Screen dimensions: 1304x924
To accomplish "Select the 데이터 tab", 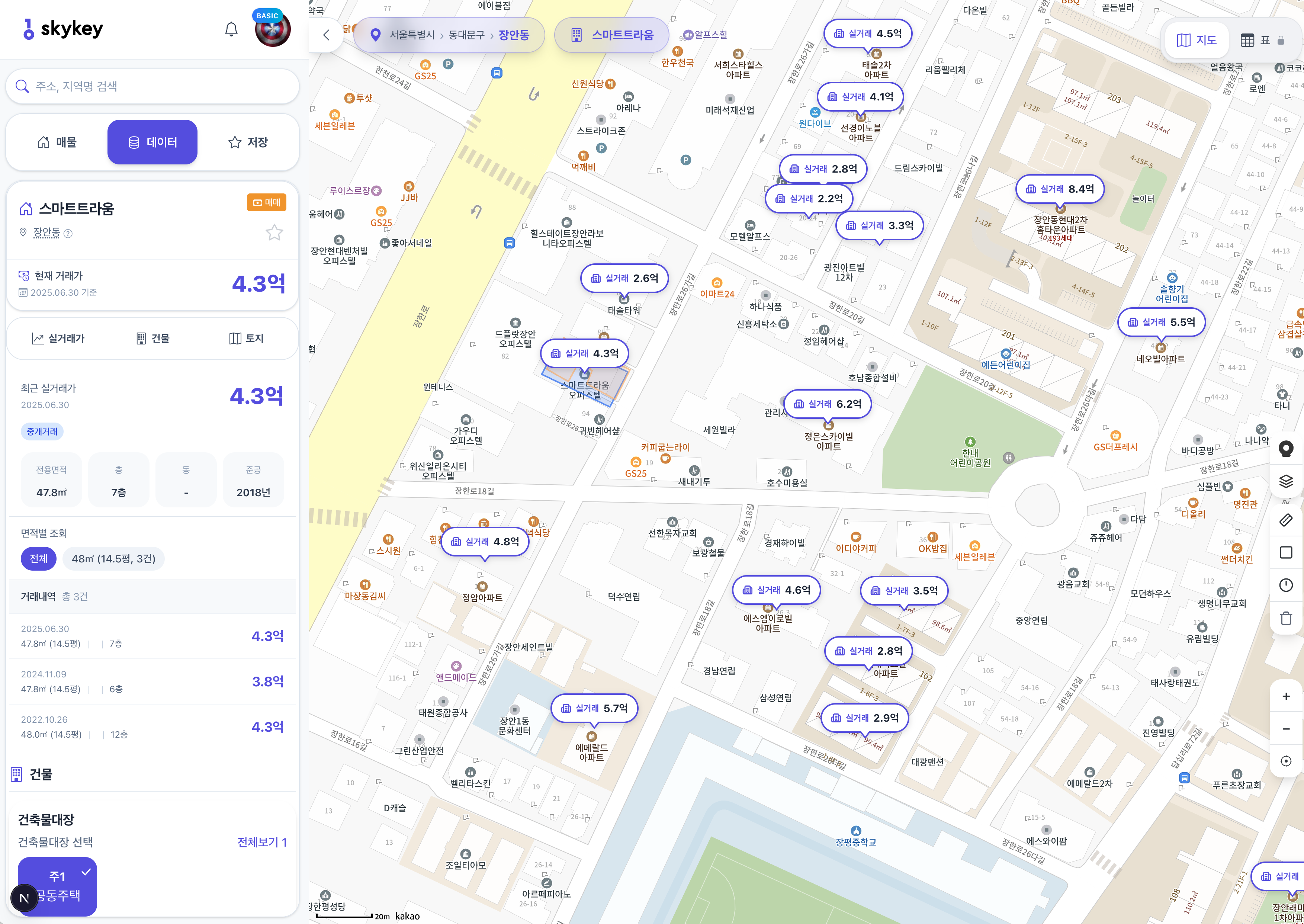I will coord(152,142).
